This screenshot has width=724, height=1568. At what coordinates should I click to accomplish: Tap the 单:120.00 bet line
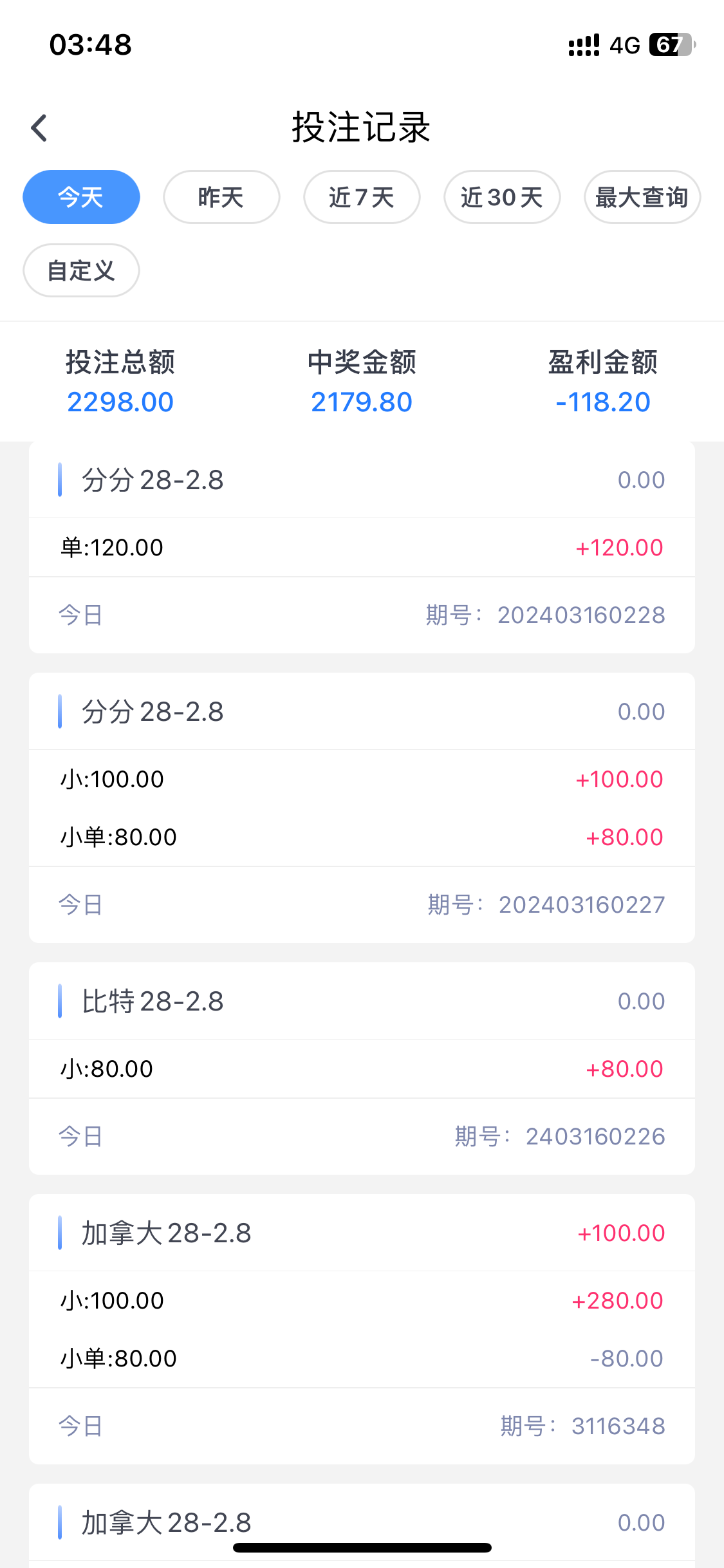[x=112, y=548]
